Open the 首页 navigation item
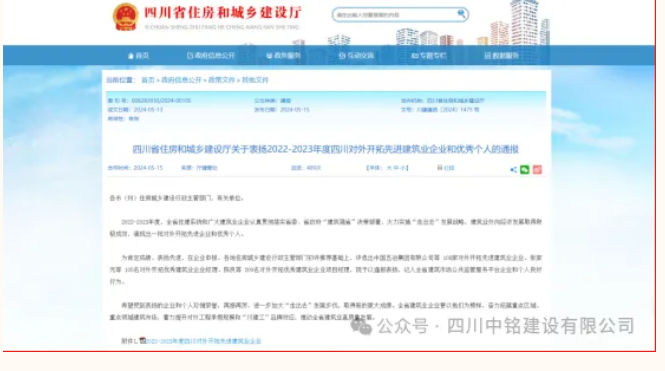 click(139, 56)
